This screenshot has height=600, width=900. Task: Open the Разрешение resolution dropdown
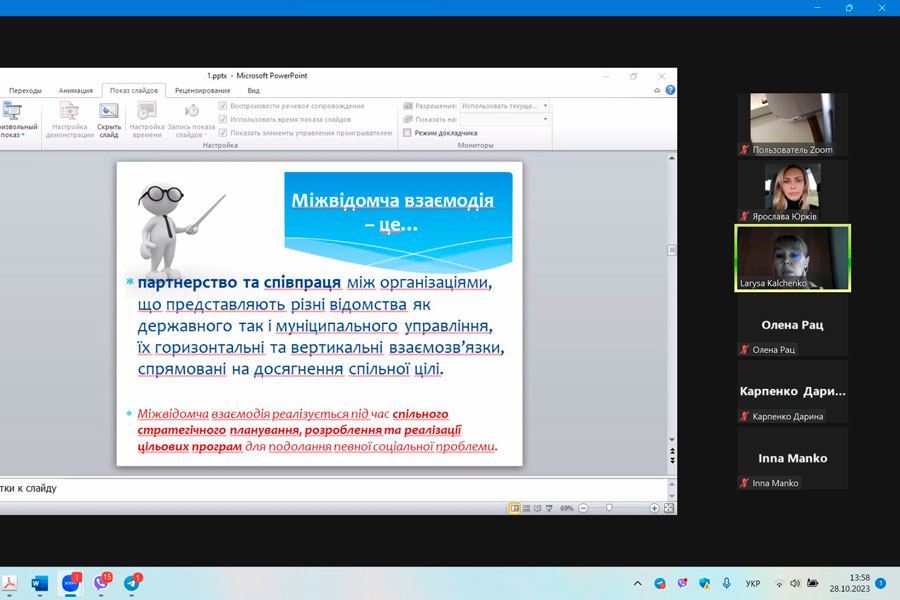545,106
